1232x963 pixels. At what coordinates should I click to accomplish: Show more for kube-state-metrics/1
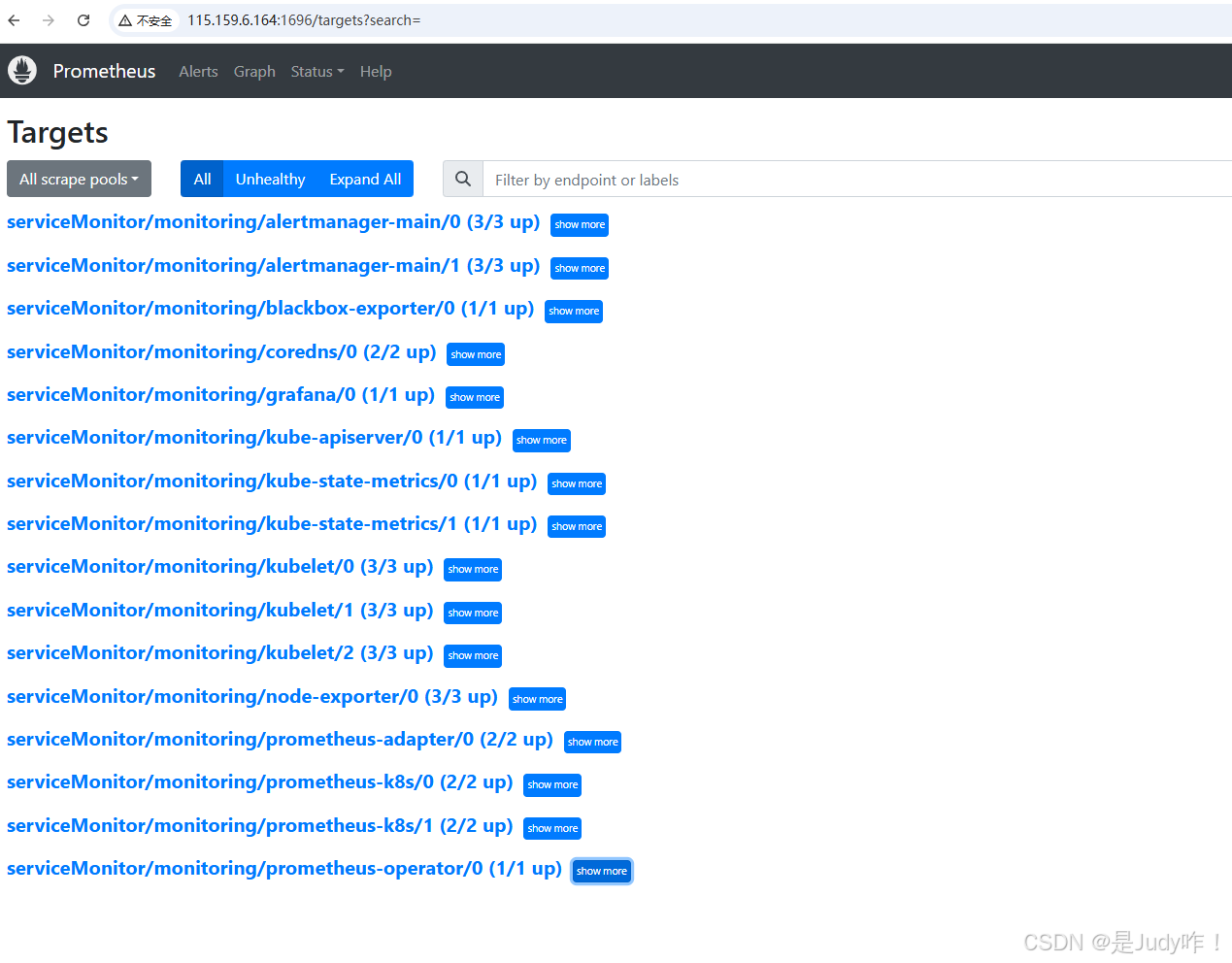[577, 526]
